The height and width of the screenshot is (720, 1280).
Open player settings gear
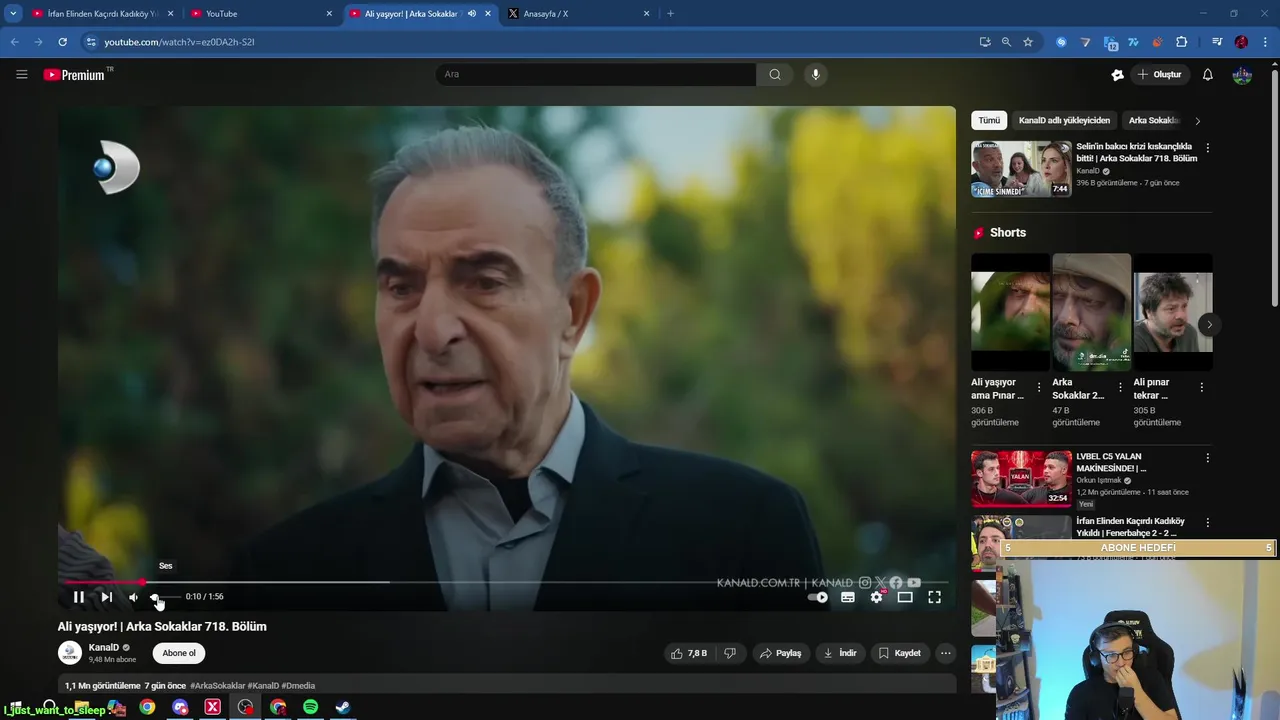point(877,597)
